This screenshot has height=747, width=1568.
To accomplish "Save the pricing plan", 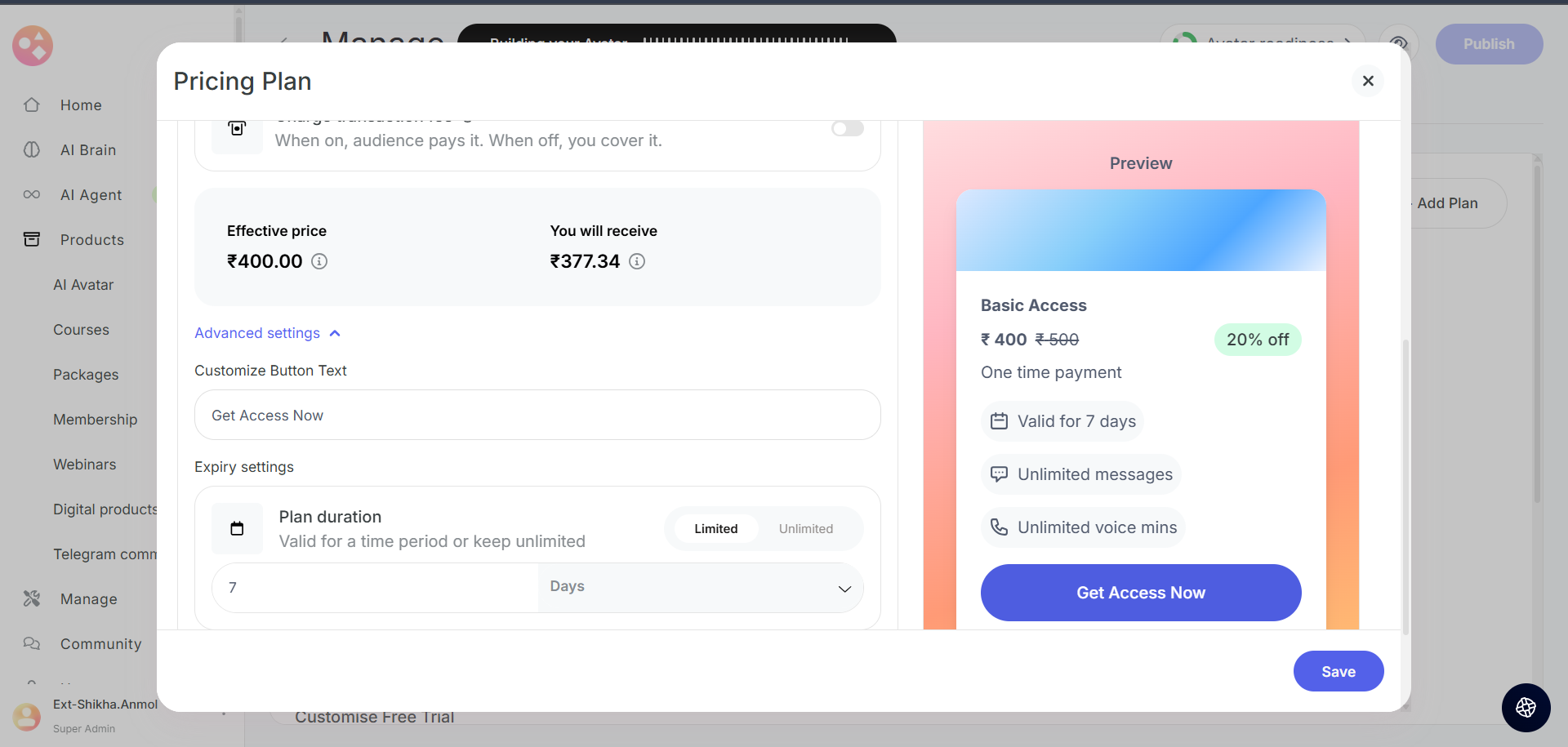I will tap(1338, 671).
